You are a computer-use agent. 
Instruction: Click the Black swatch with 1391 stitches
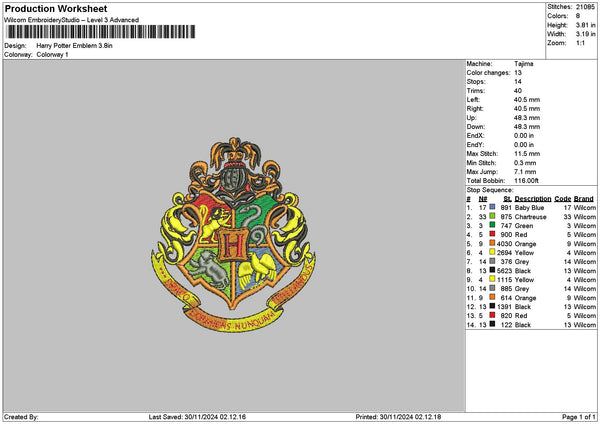[x=492, y=306]
